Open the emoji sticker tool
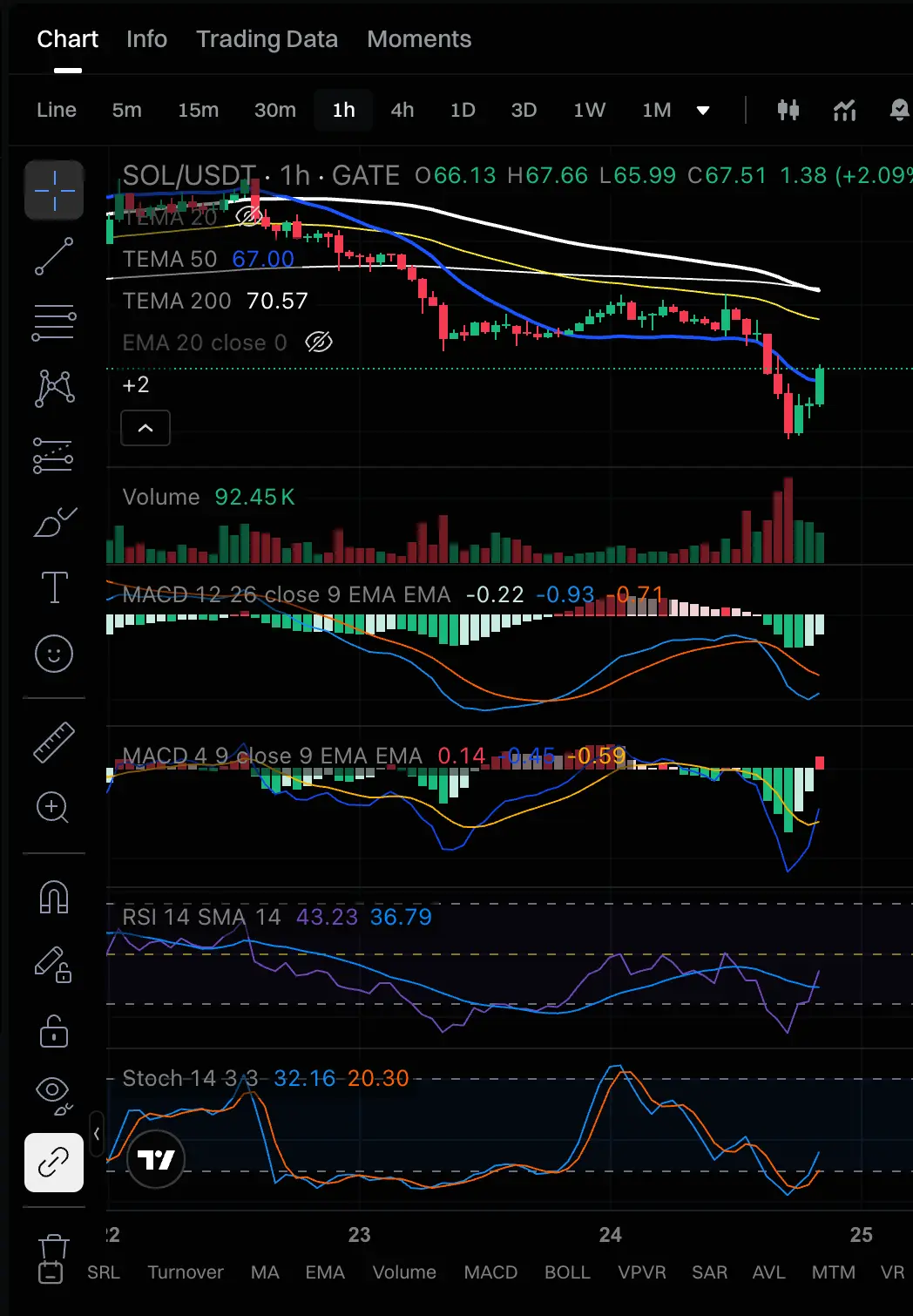913x1316 pixels. (54, 654)
